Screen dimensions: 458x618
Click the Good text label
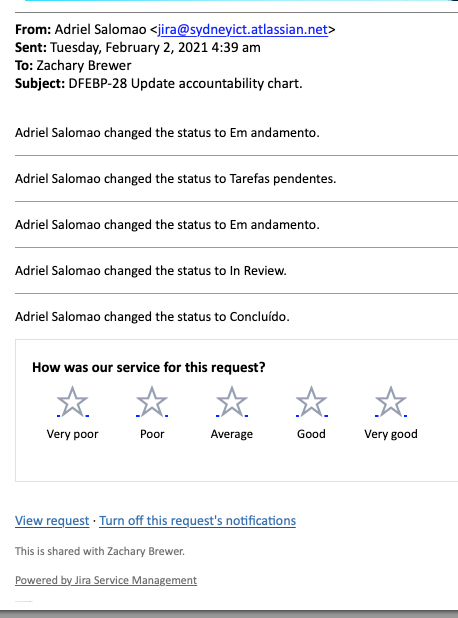pyautogui.click(x=311, y=434)
